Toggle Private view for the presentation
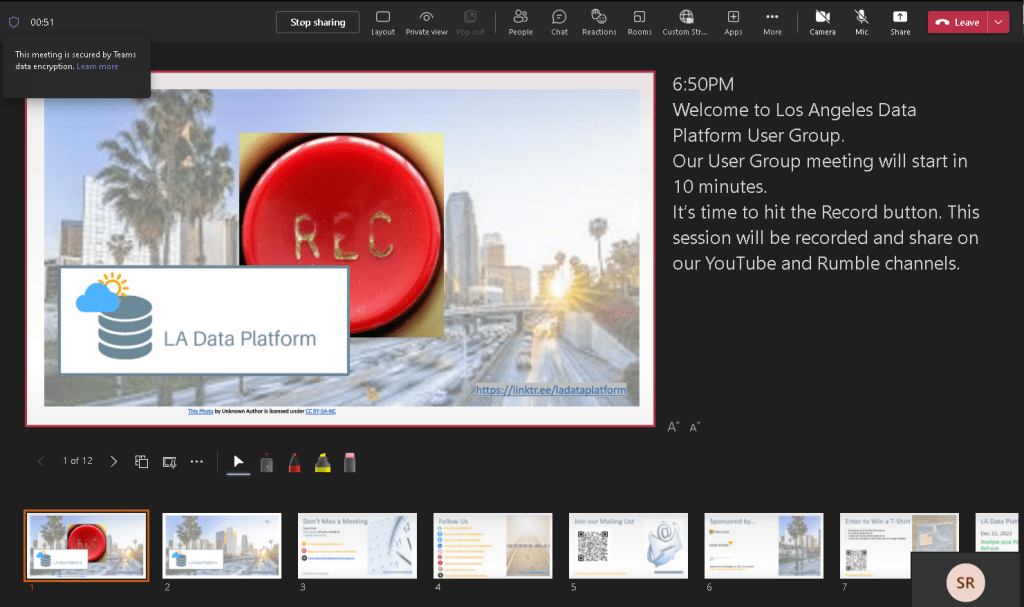The height and width of the screenshot is (607, 1024). click(x=426, y=21)
